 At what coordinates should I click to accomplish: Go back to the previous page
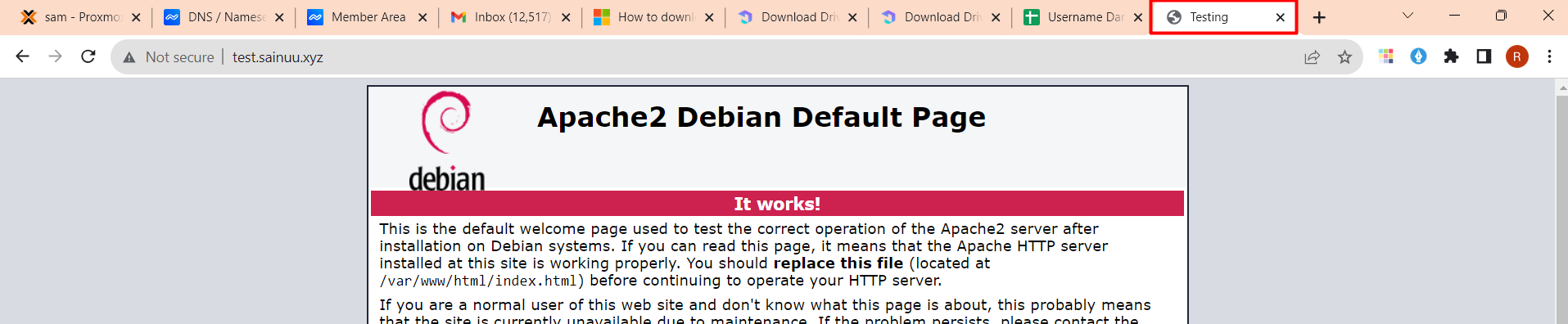coord(22,56)
